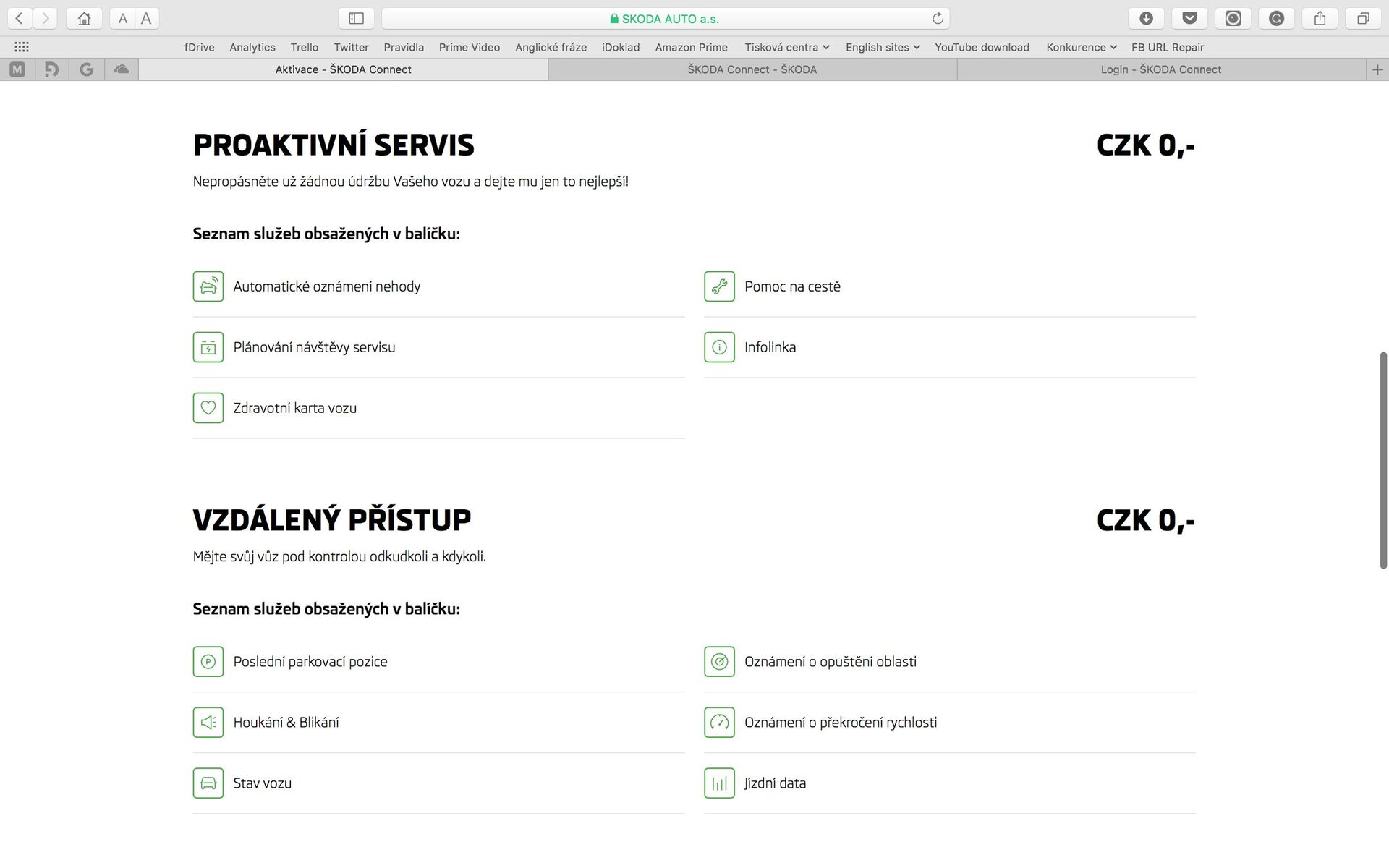This screenshot has width=1389, height=868.
Task: Switch to the Login - ŠKODA Connect tab
Action: pos(1160,69)
